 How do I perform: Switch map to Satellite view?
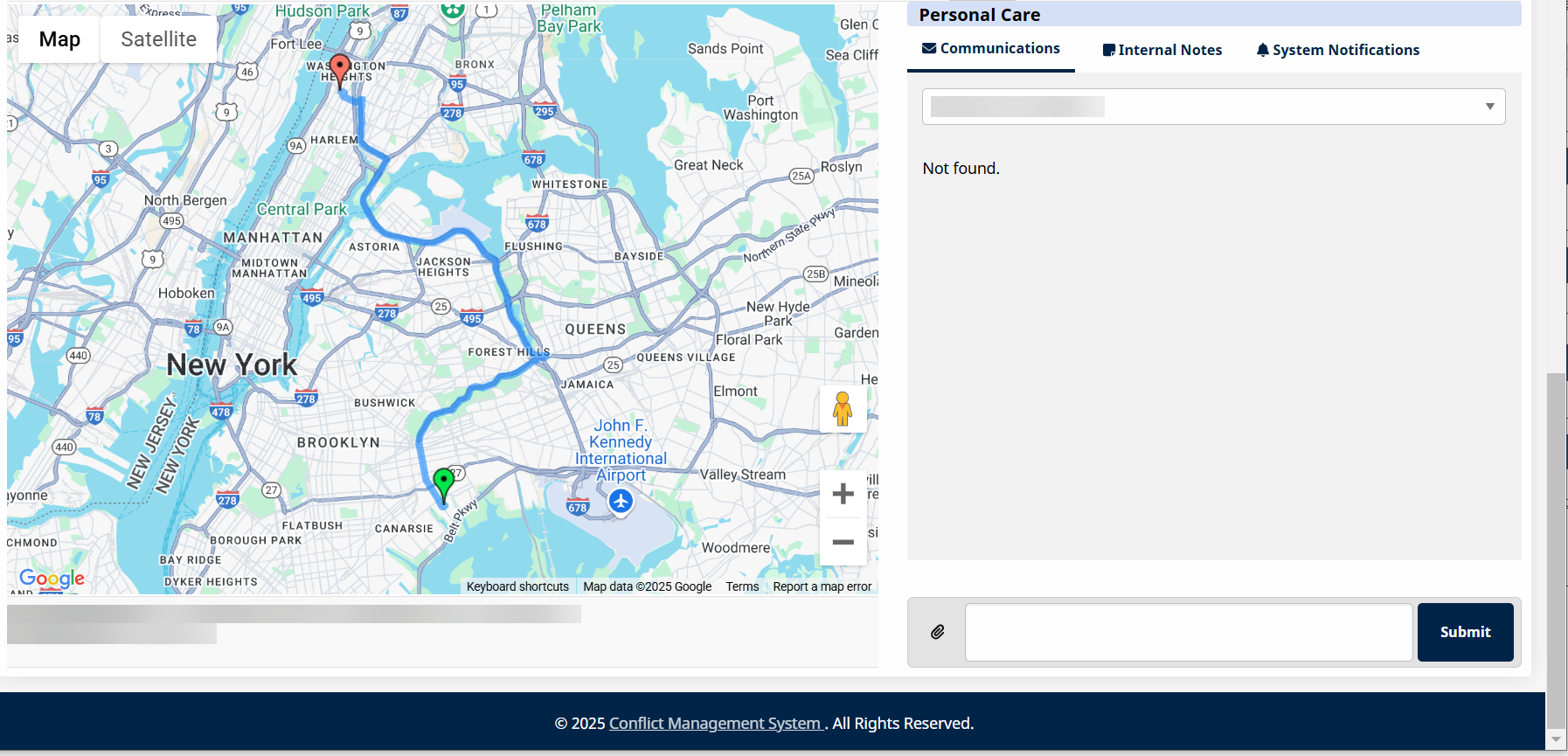tap(158, 39)
